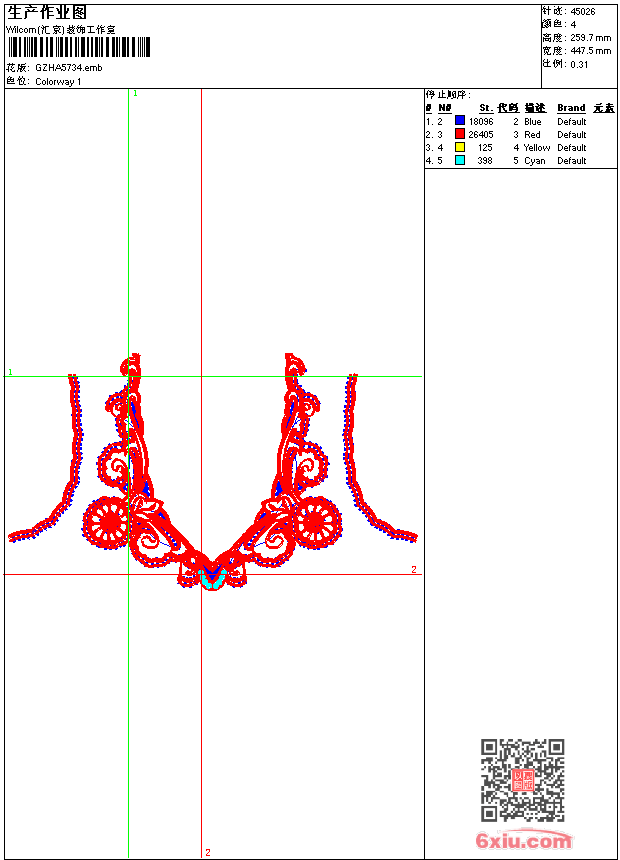Click the stitch count 18096 in Blue row
The height and width of the screenshot is (860, 620).
tap(481, 122)
